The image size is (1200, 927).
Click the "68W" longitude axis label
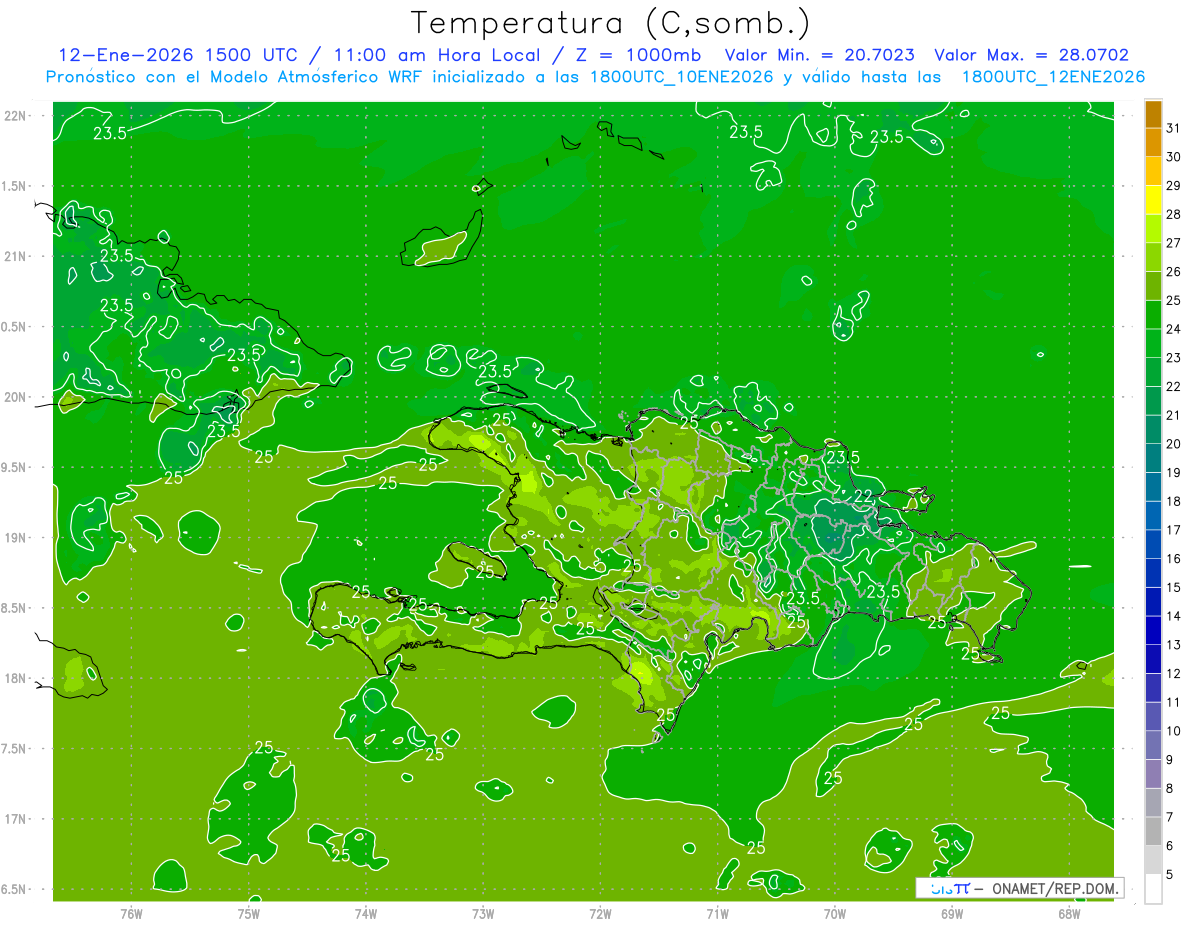point(1069,914)
